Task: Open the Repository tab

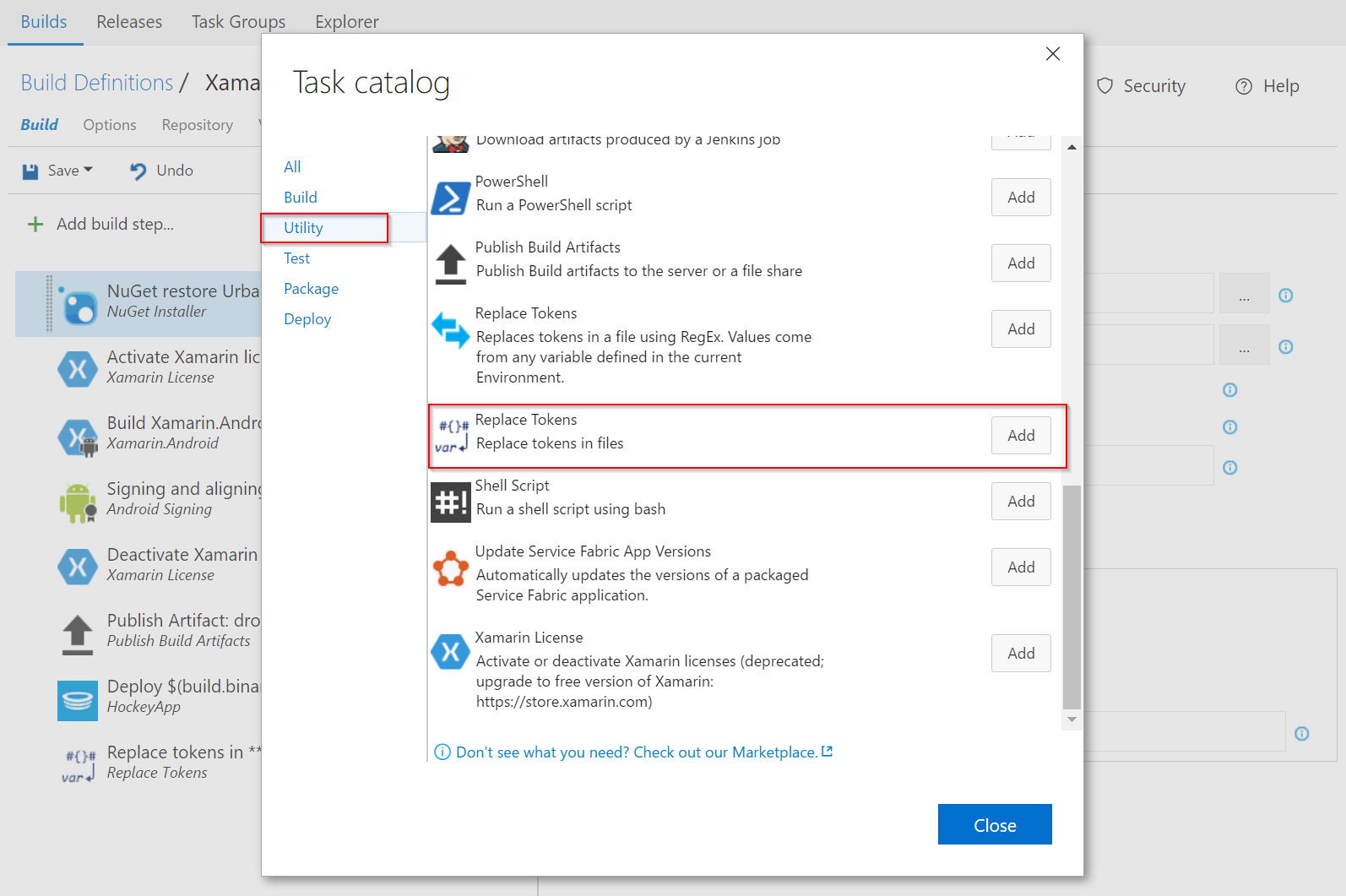Action: [x=198, y=125]
